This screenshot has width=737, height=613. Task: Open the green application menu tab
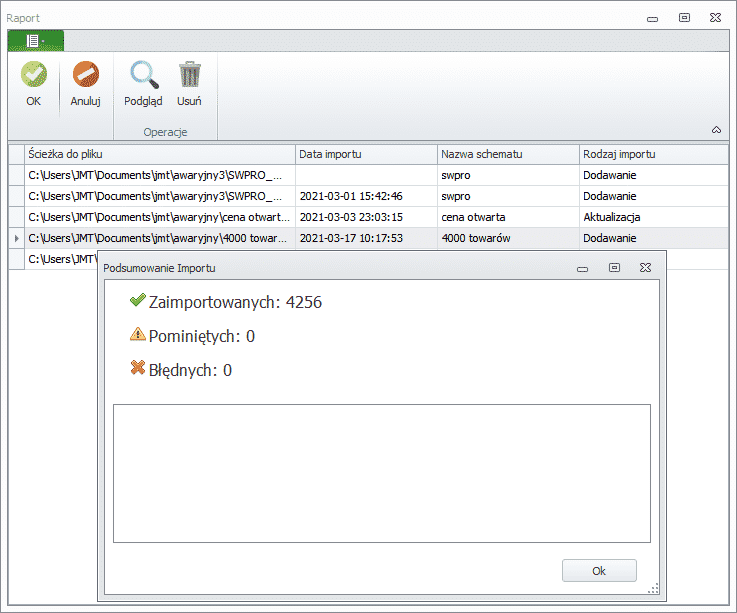point(36,41)
